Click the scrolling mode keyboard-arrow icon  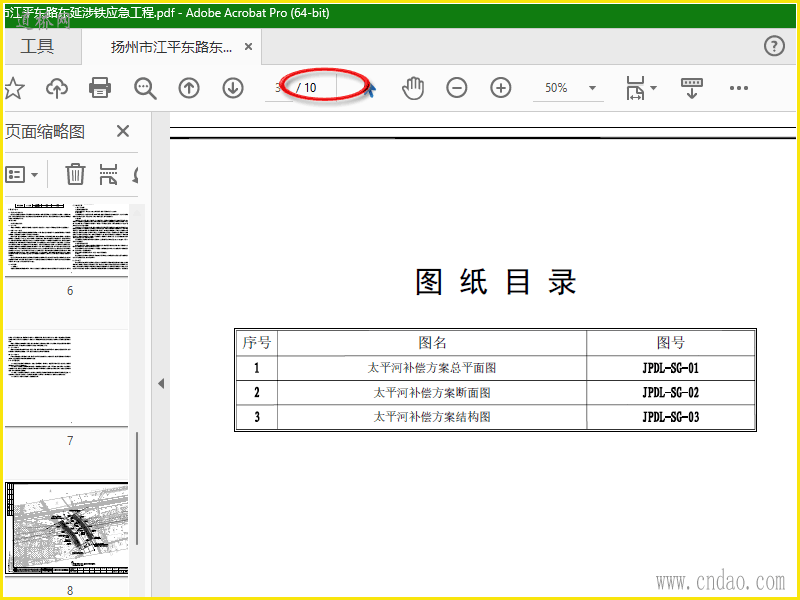click(691, 88)
